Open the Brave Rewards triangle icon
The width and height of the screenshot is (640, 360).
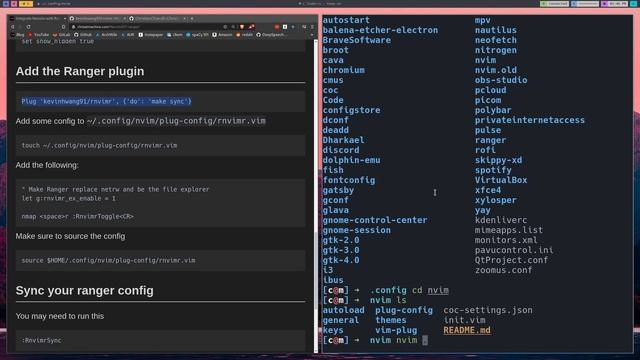coord(251,27)
